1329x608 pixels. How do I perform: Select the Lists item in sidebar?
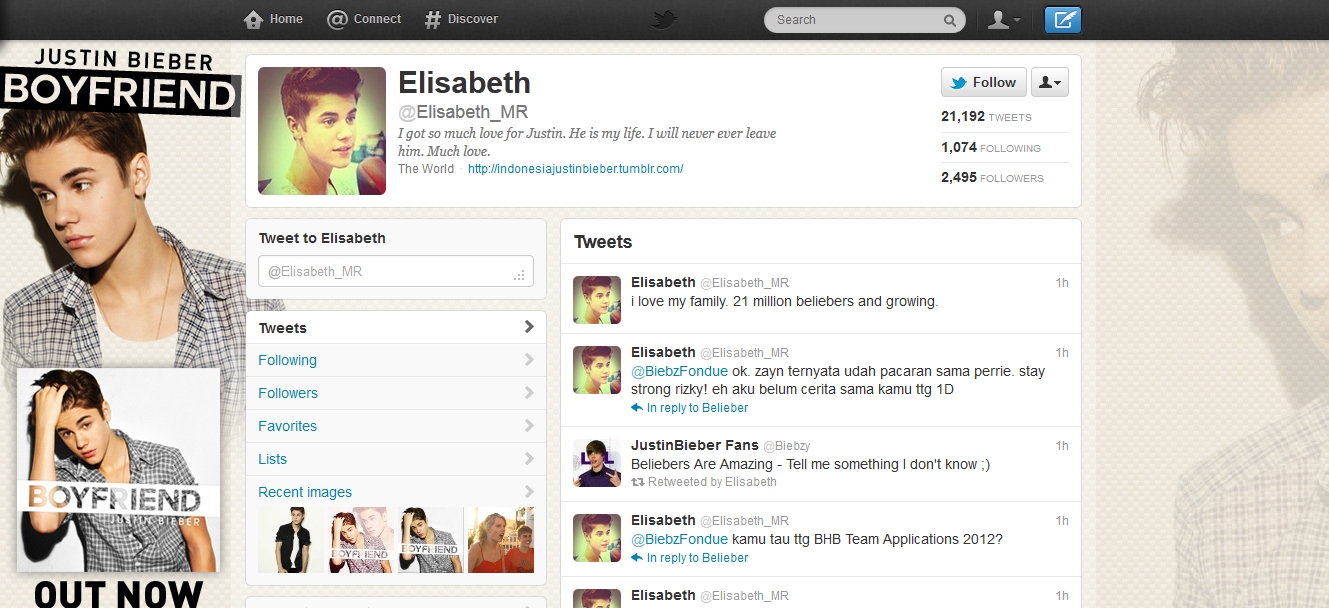(396, 459)
